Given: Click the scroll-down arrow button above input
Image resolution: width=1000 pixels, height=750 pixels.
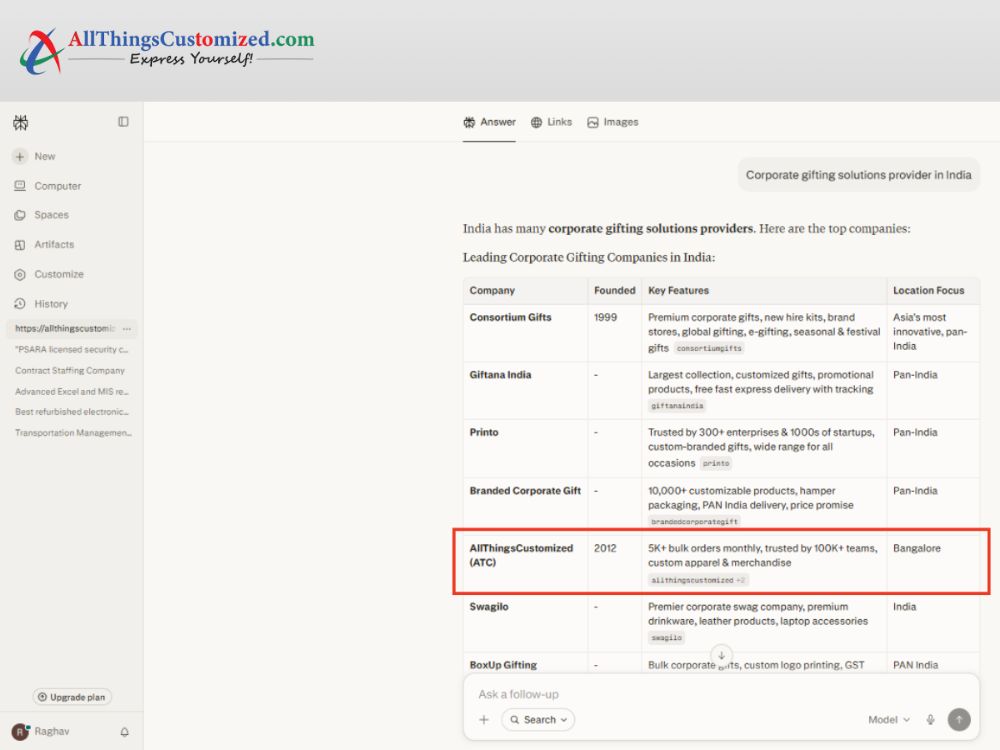Looking at the screenshot, I should tap(721, 655).
